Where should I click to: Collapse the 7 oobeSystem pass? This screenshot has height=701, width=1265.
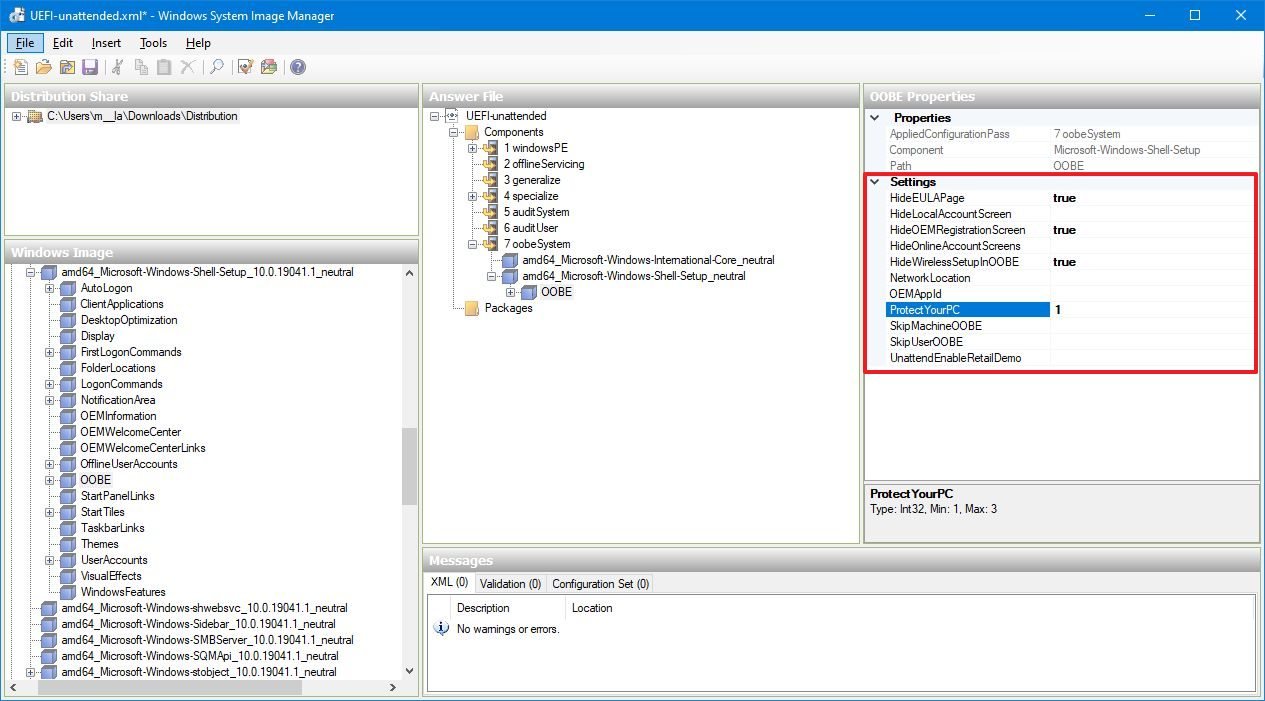[x=472, y=244]
